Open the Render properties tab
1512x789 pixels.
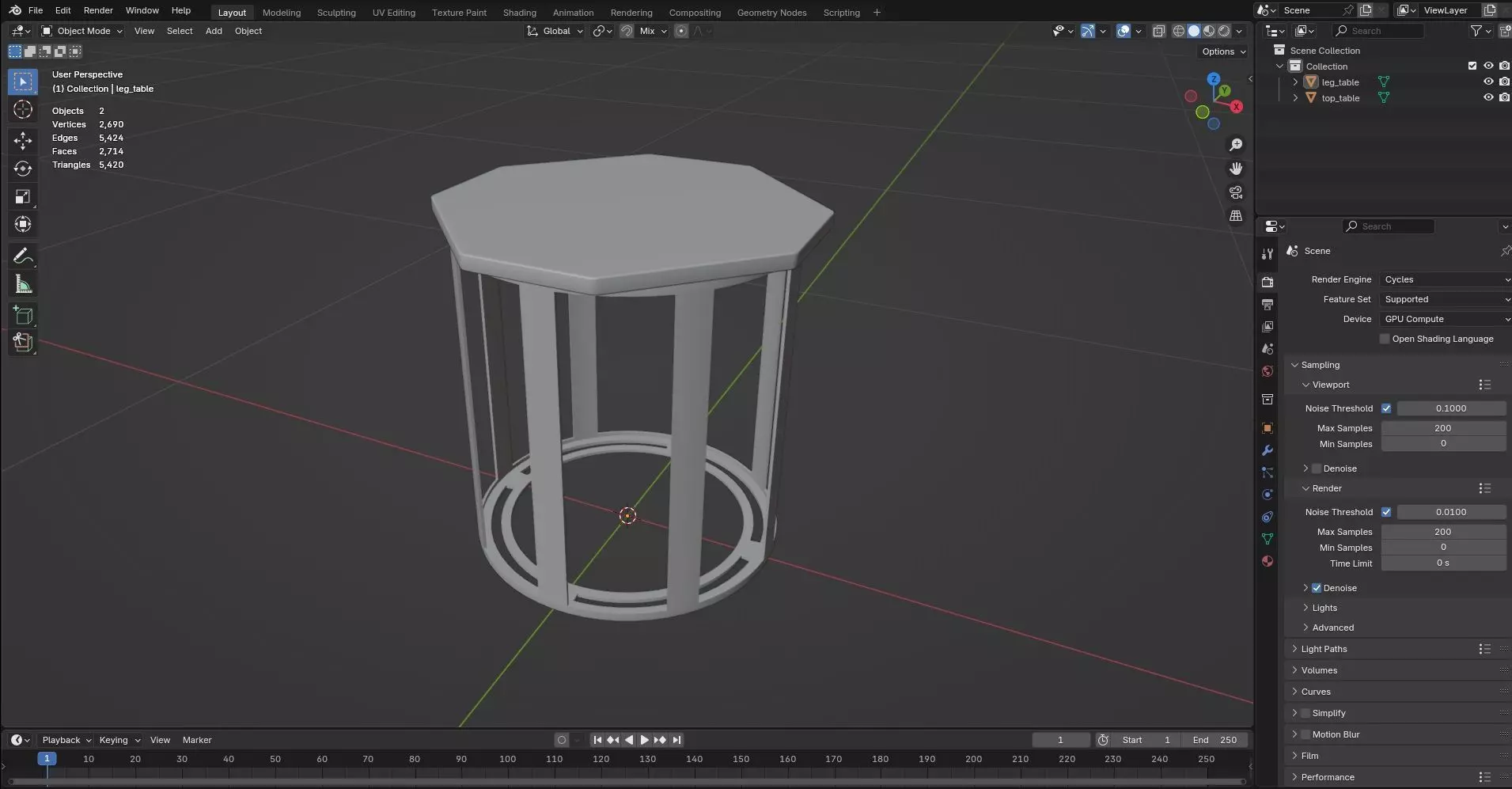click(x=1268, y=283)
